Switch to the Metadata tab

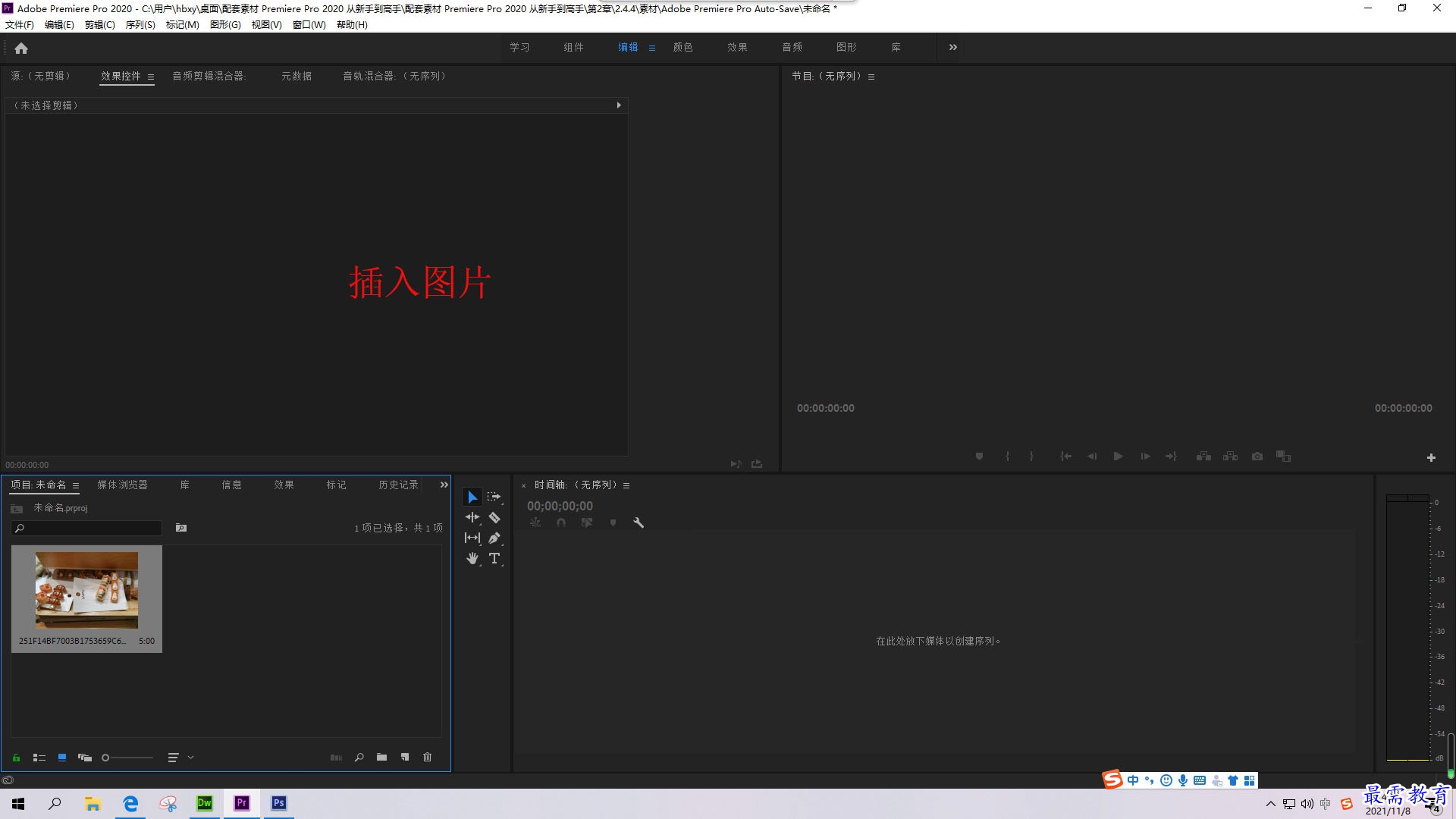point(297,76)
